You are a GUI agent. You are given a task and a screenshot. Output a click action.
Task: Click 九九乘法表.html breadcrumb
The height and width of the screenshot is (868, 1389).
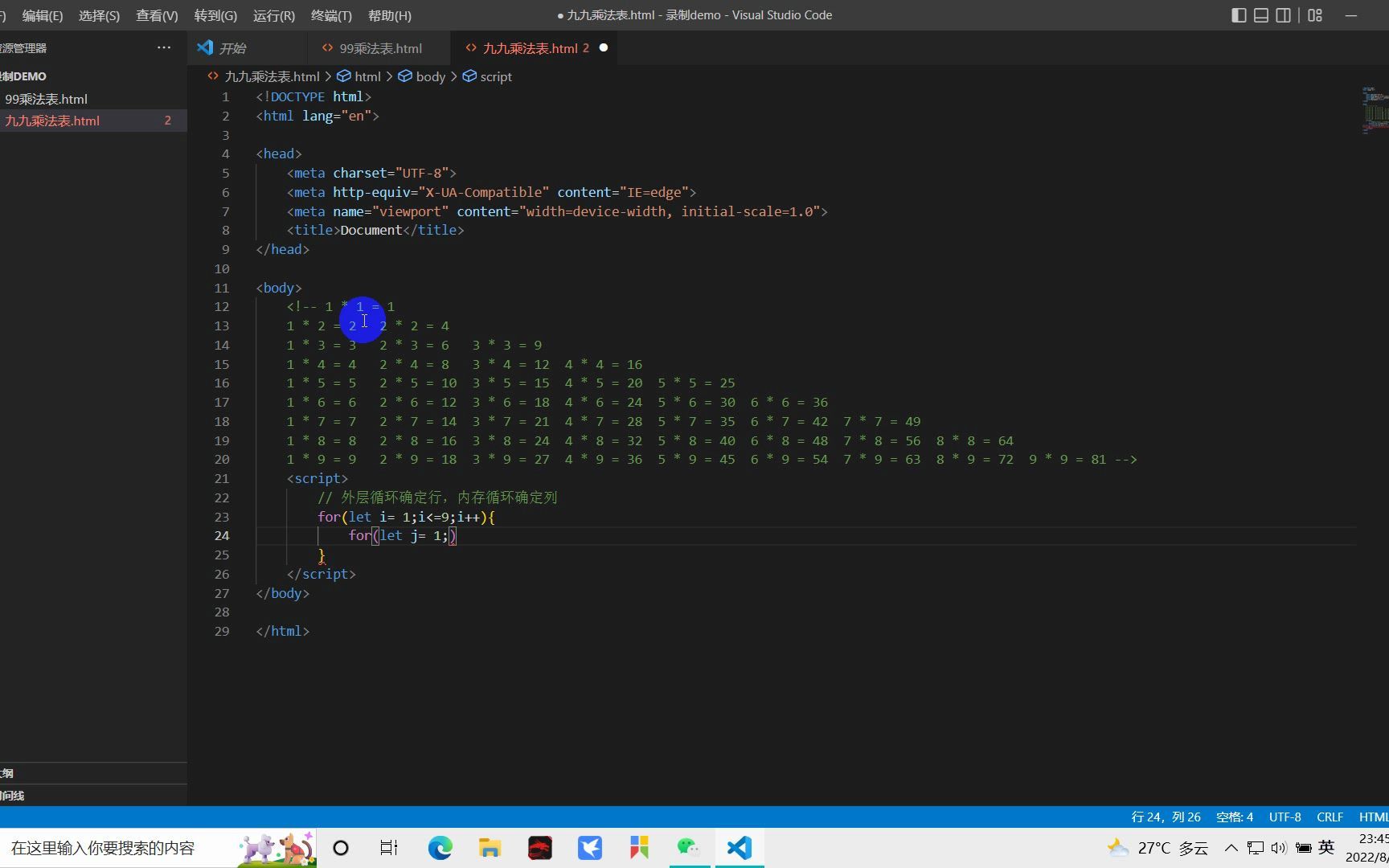(x=272, y=76)
